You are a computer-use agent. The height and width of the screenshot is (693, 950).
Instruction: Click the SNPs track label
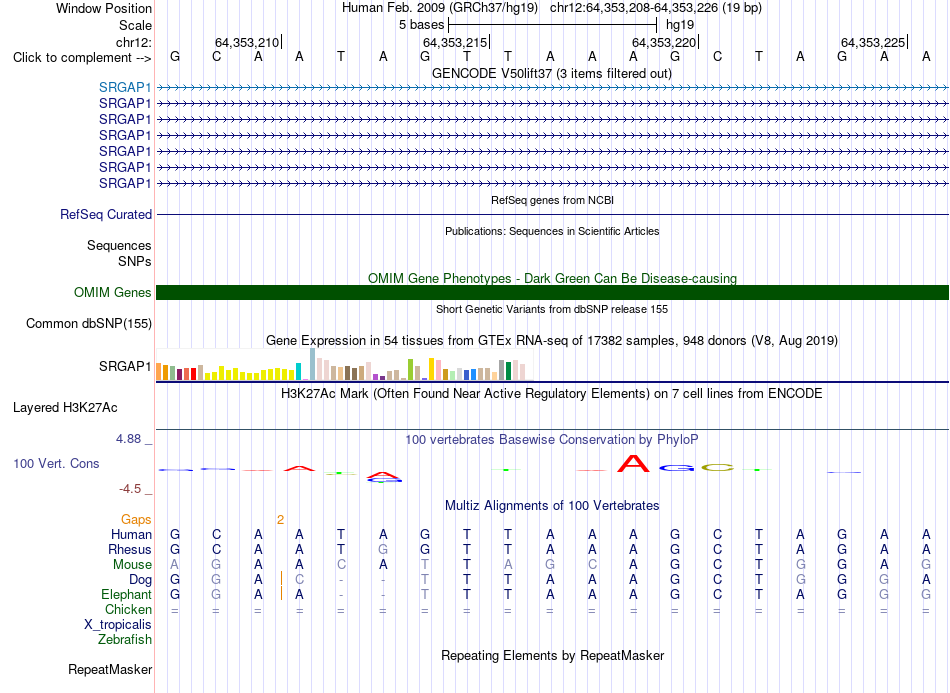pyautogui.click(x=135, y=261)
